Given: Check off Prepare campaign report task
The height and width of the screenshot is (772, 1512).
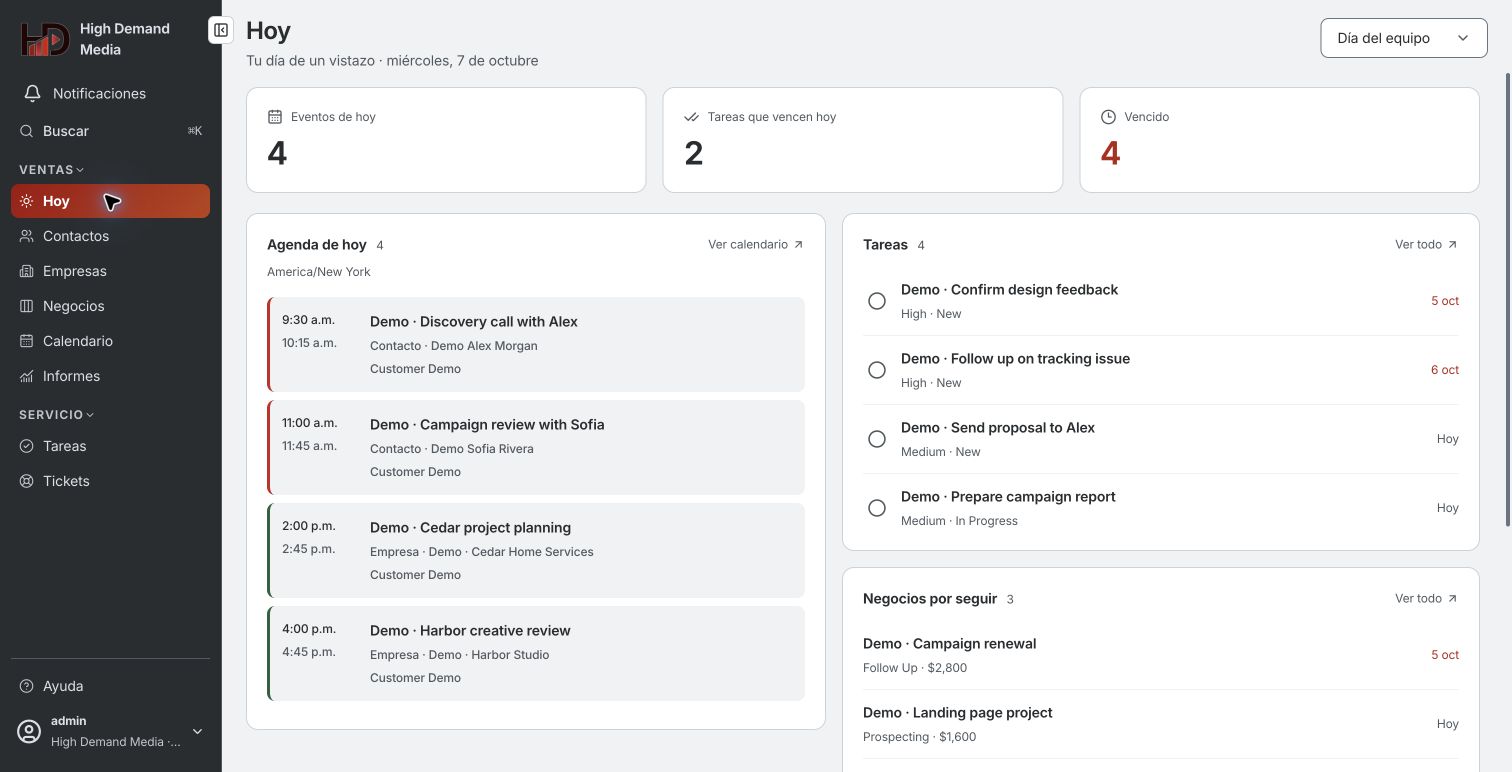Looking at the screenshot, I should (x=877, y=508).
